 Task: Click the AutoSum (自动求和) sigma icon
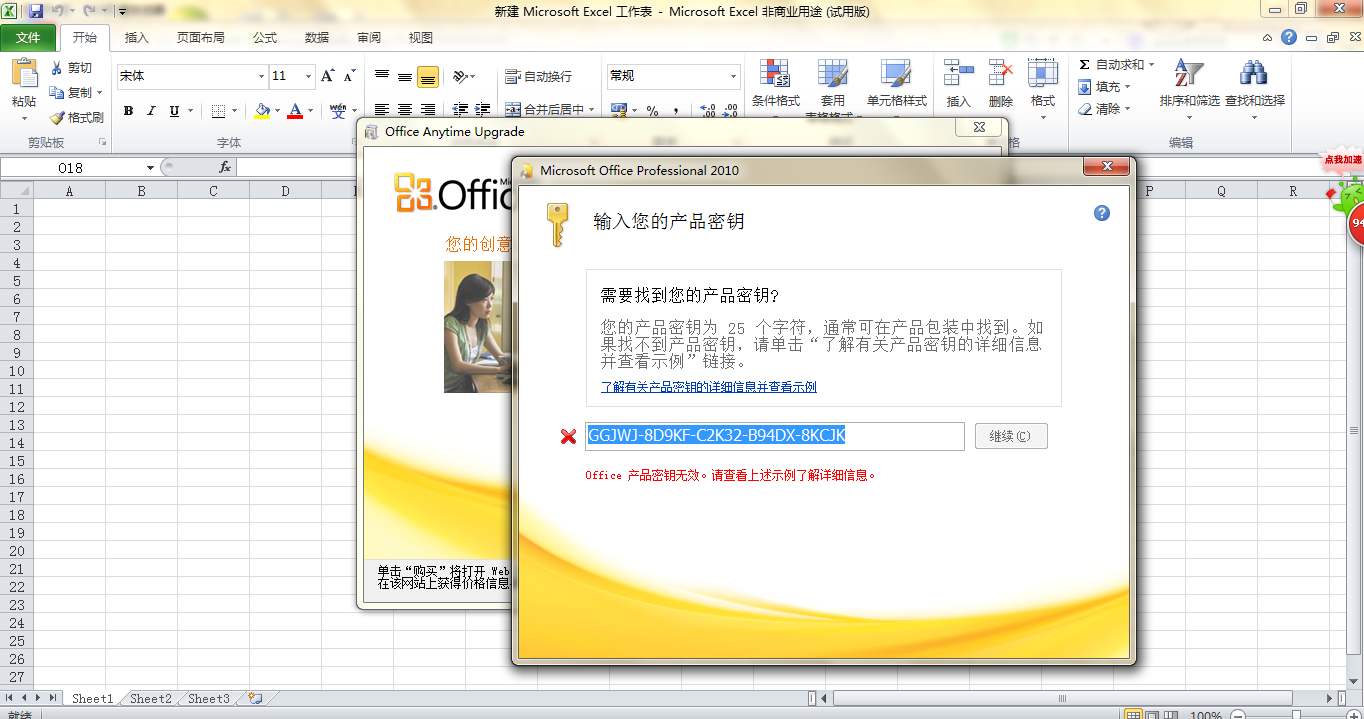pos(1085,65)
